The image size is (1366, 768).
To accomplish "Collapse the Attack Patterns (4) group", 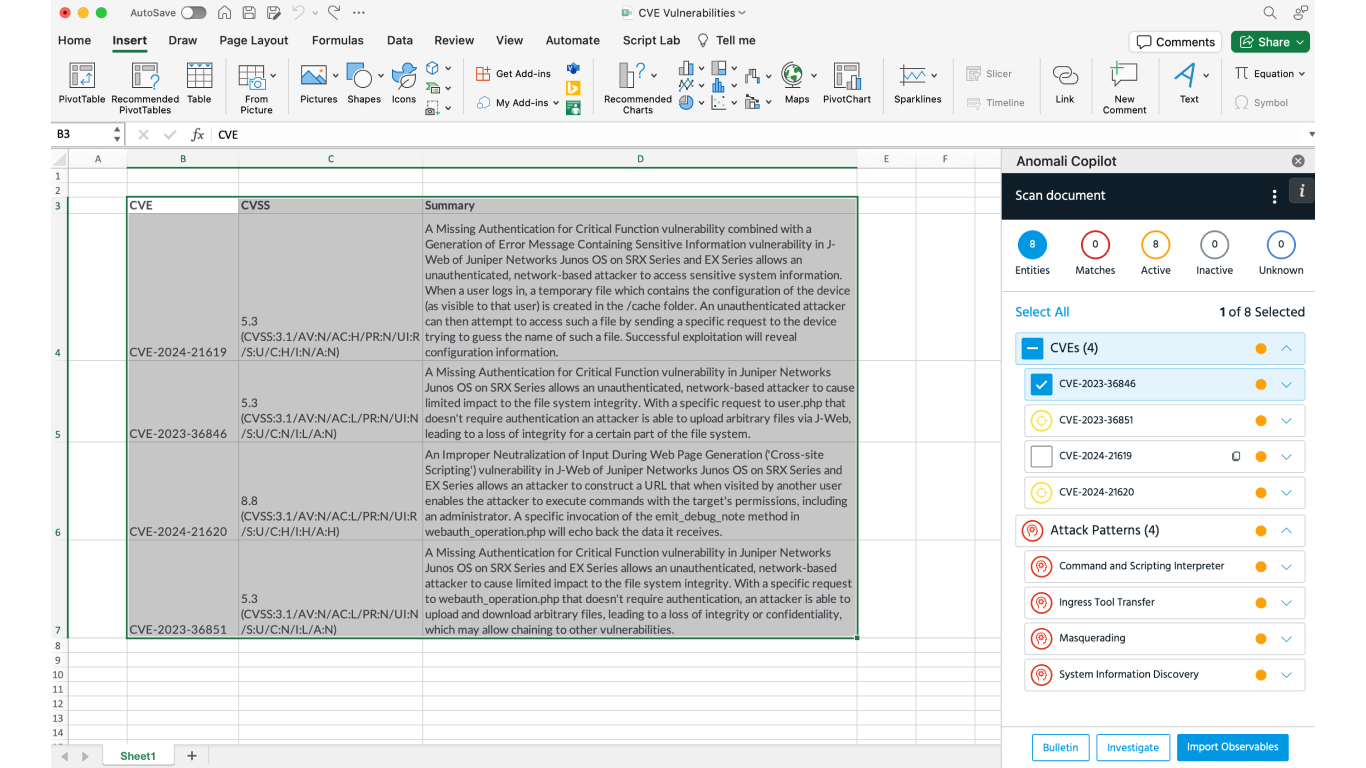I will point(1287,530).
